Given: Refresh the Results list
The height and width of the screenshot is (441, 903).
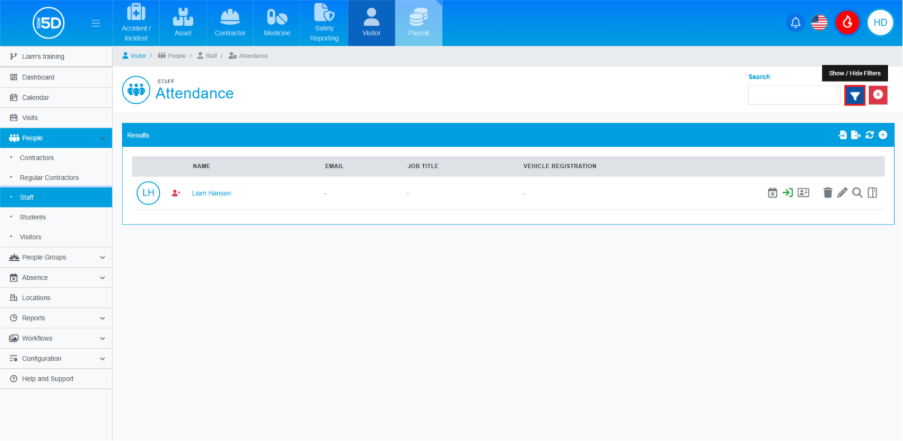Looking at the screenshot, I should coord(869,135).
